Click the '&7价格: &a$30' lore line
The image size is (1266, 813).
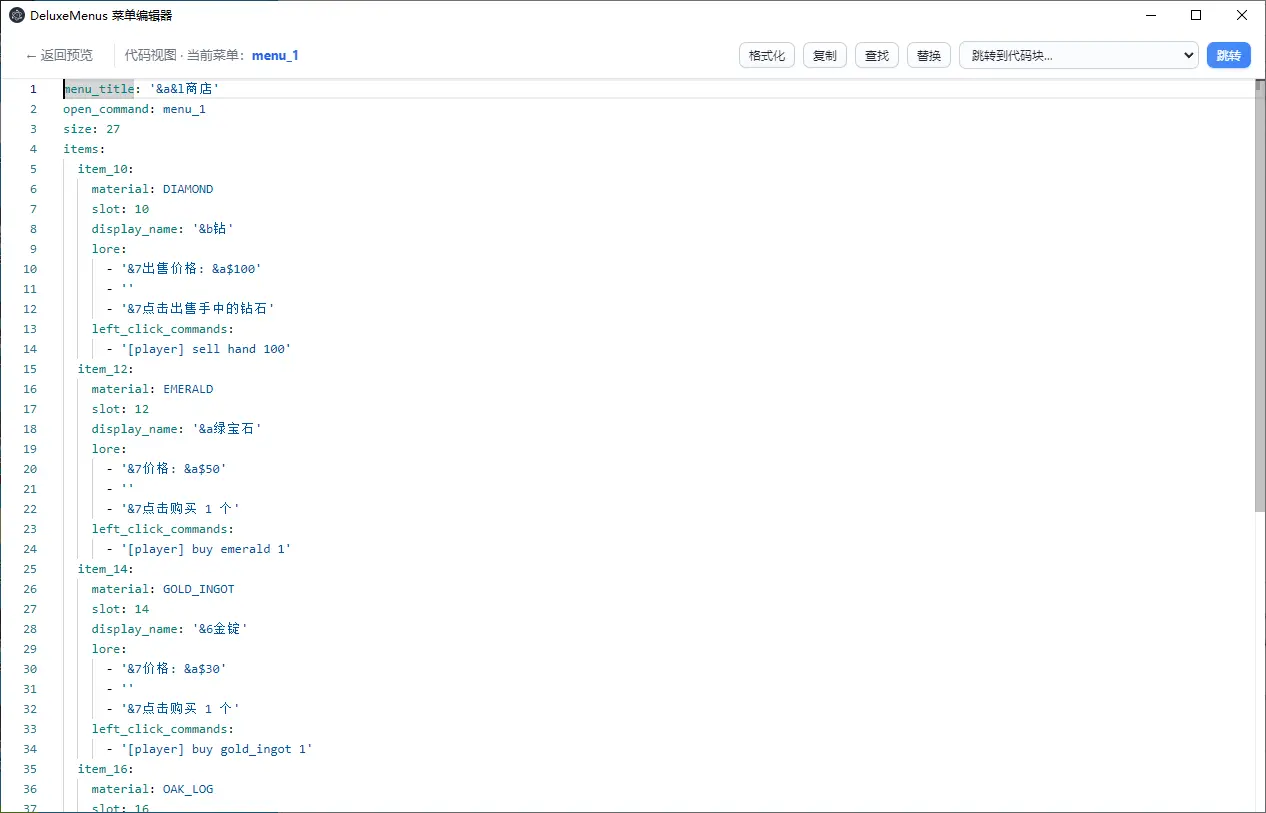[x=166, y=669]
